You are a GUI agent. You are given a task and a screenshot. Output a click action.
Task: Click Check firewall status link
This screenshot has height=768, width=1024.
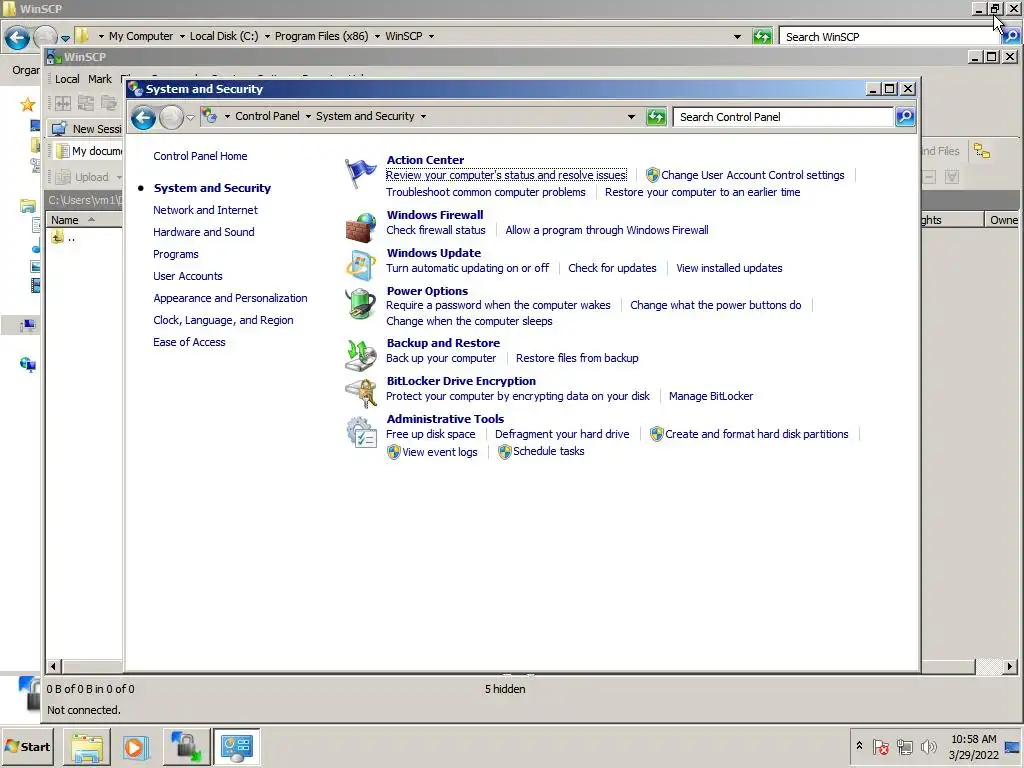436,230
